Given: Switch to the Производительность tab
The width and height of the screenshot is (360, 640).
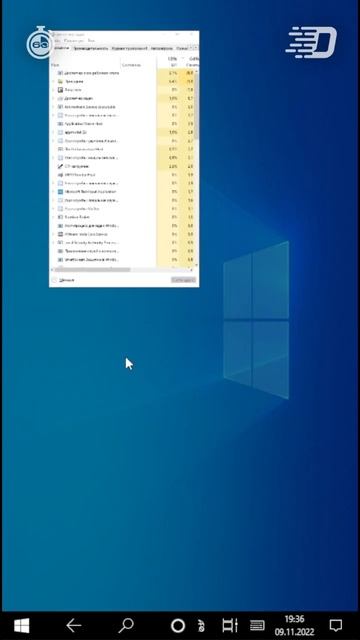Looking at the screenshot, I should 91,48.
